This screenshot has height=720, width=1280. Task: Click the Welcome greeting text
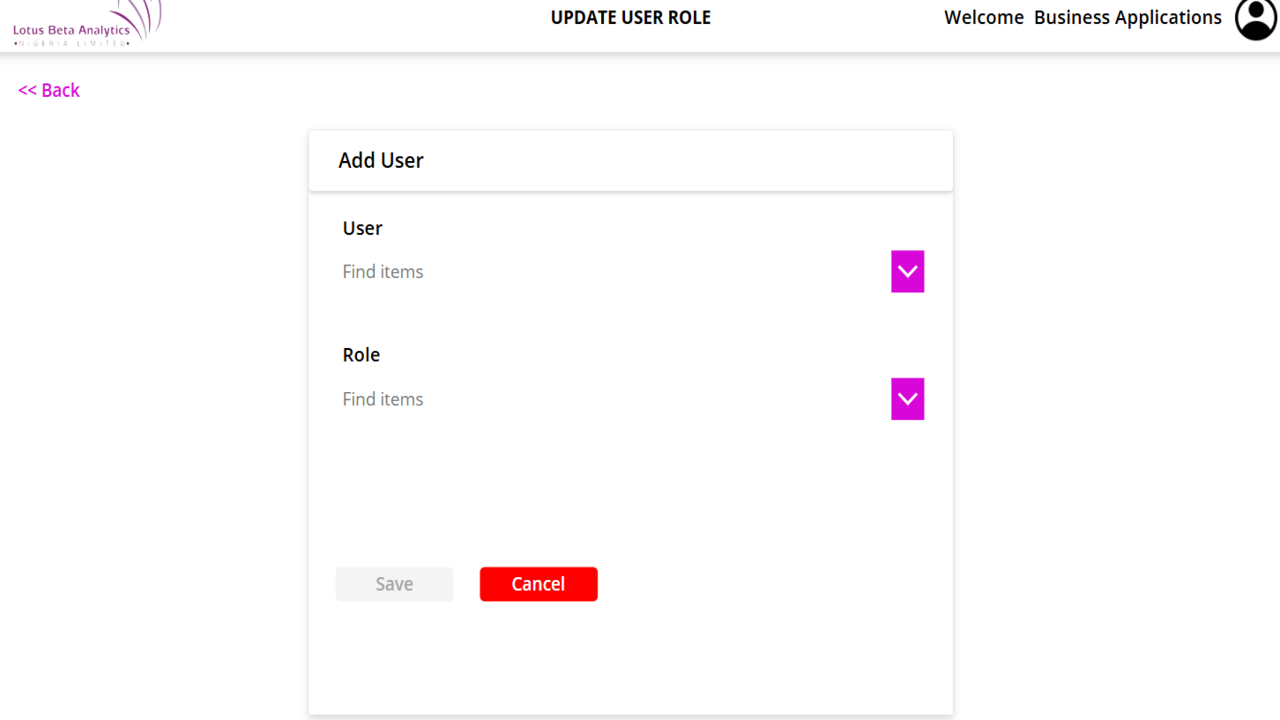[x=984, y=18]
